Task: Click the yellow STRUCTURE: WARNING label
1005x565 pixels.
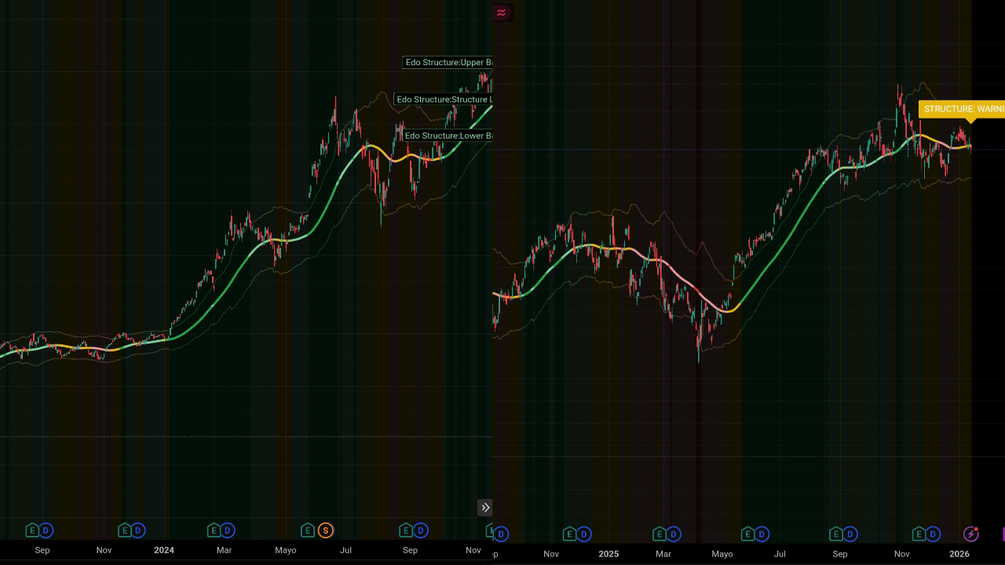Action: point(961,110)
